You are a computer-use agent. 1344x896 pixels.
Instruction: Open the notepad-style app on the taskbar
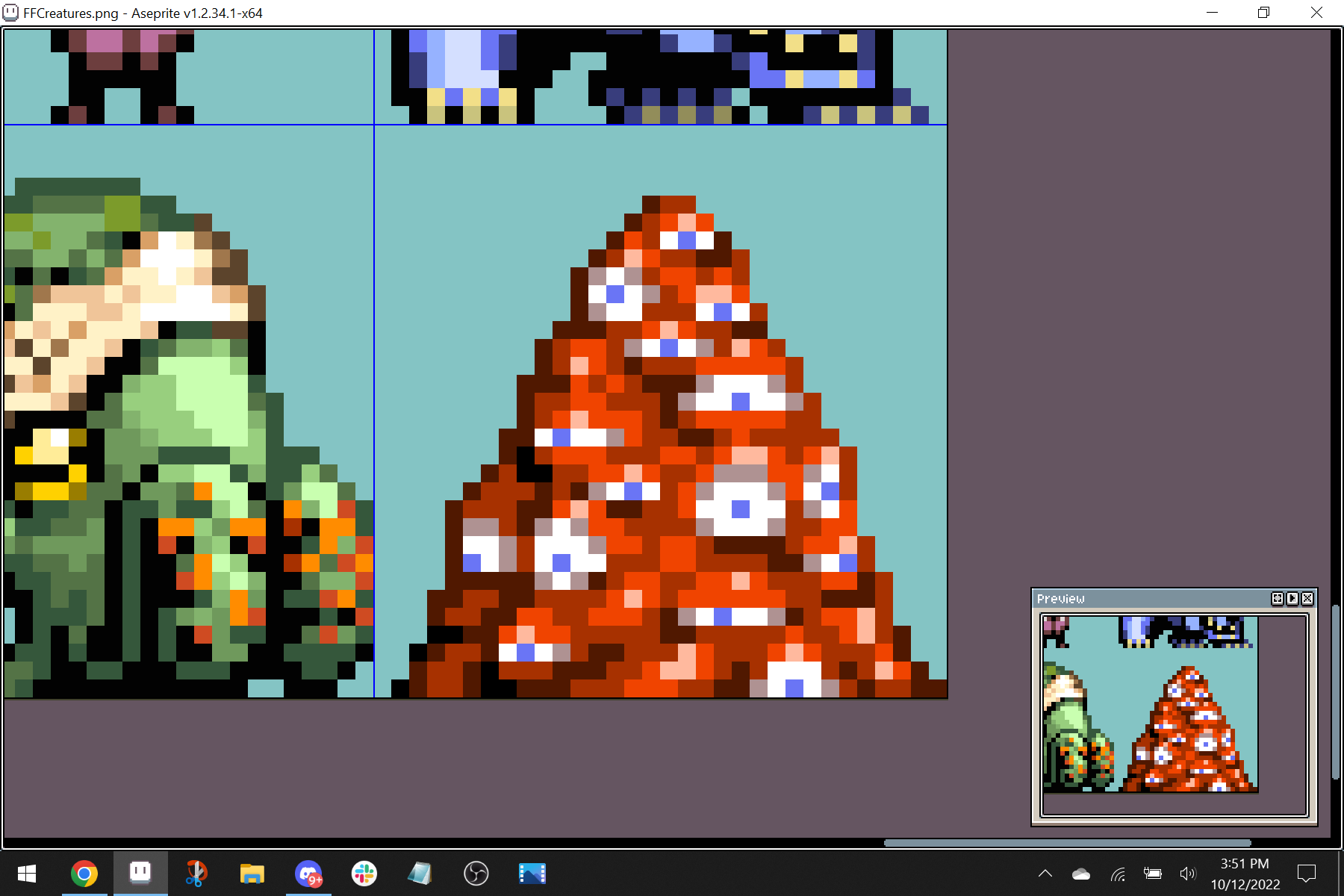[x=420, y=874]
